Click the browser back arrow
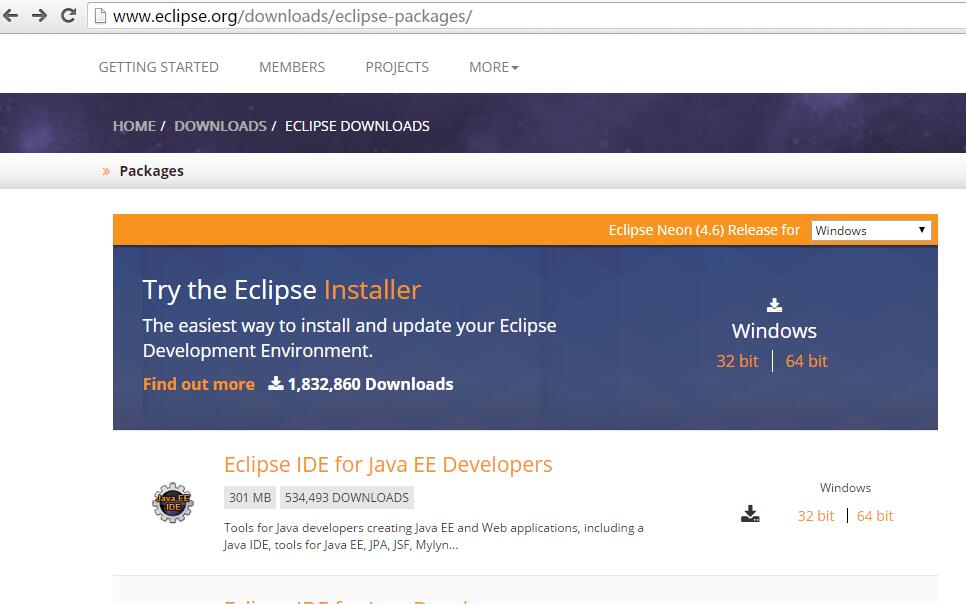This screenshot has height=604, width=966. 10,15
